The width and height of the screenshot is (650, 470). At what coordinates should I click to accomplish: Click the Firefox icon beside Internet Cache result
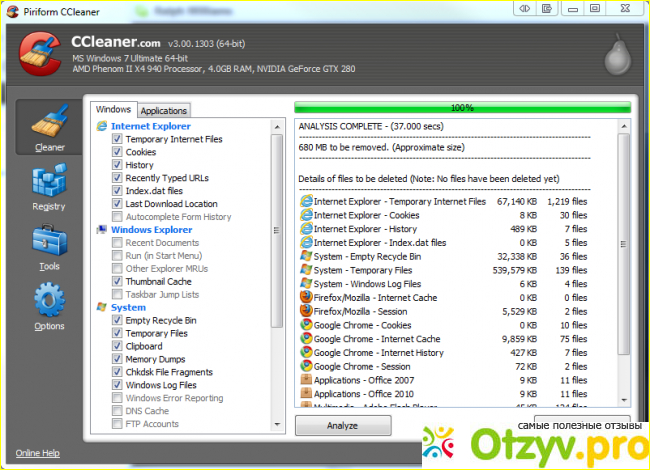coord(306,297)
